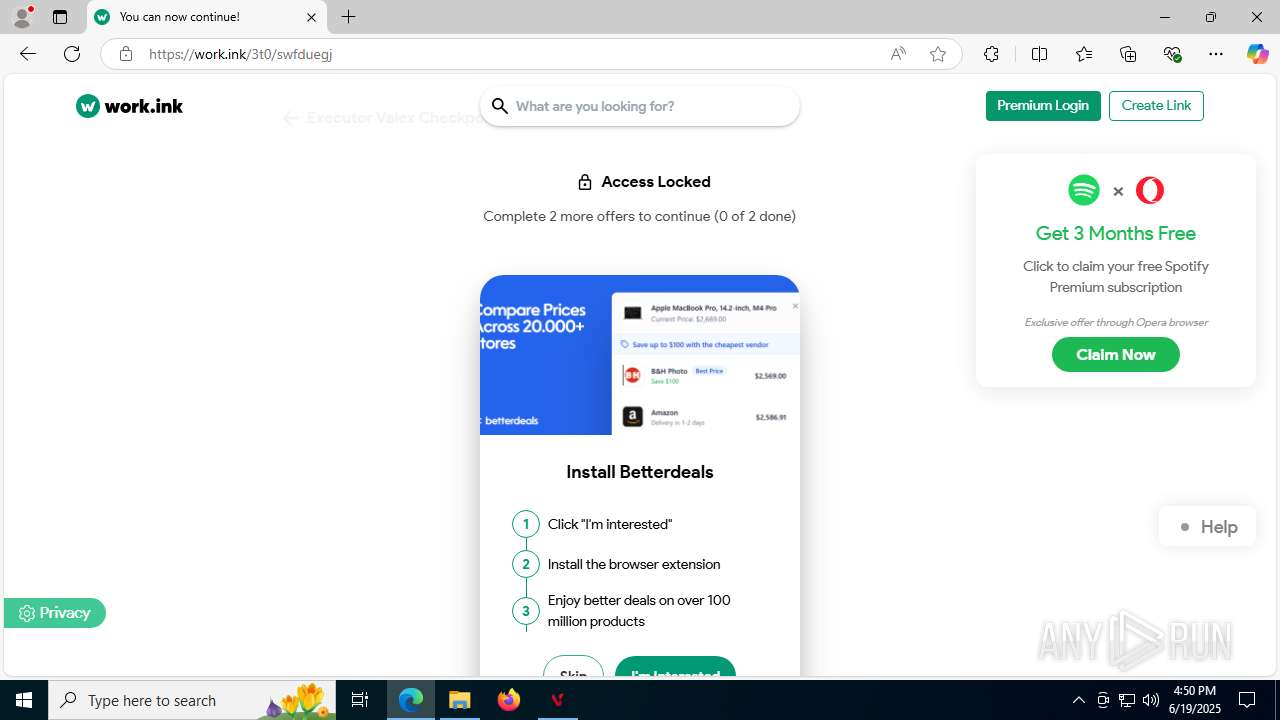Click the back arrow beside Executor Valex
1280x720 pixels.
pyautogui.click(x=290, y=118)
